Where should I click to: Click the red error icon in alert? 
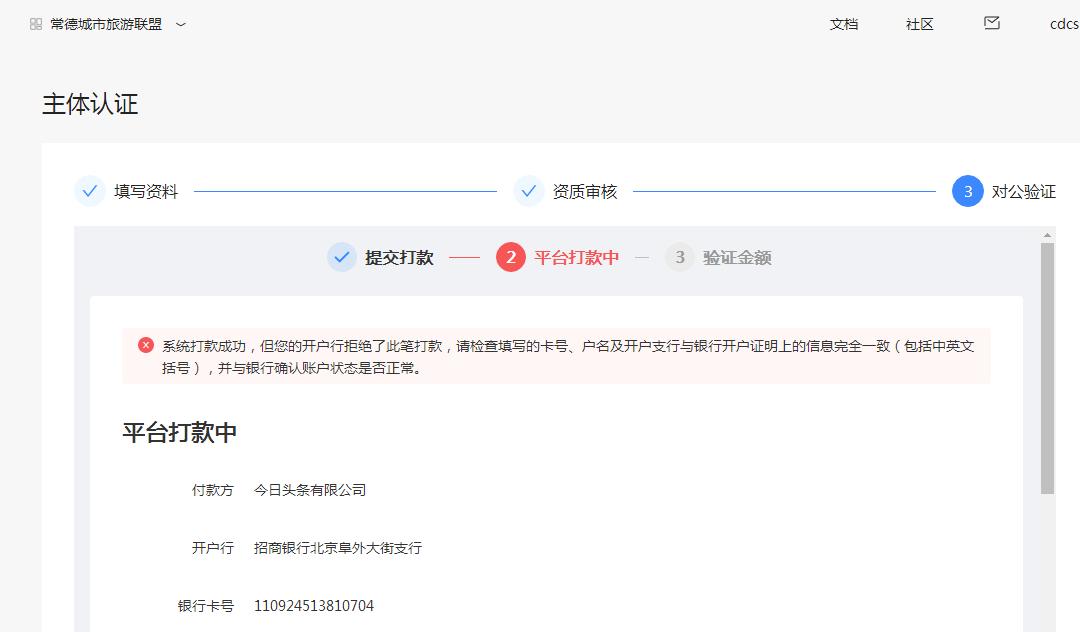146,345
